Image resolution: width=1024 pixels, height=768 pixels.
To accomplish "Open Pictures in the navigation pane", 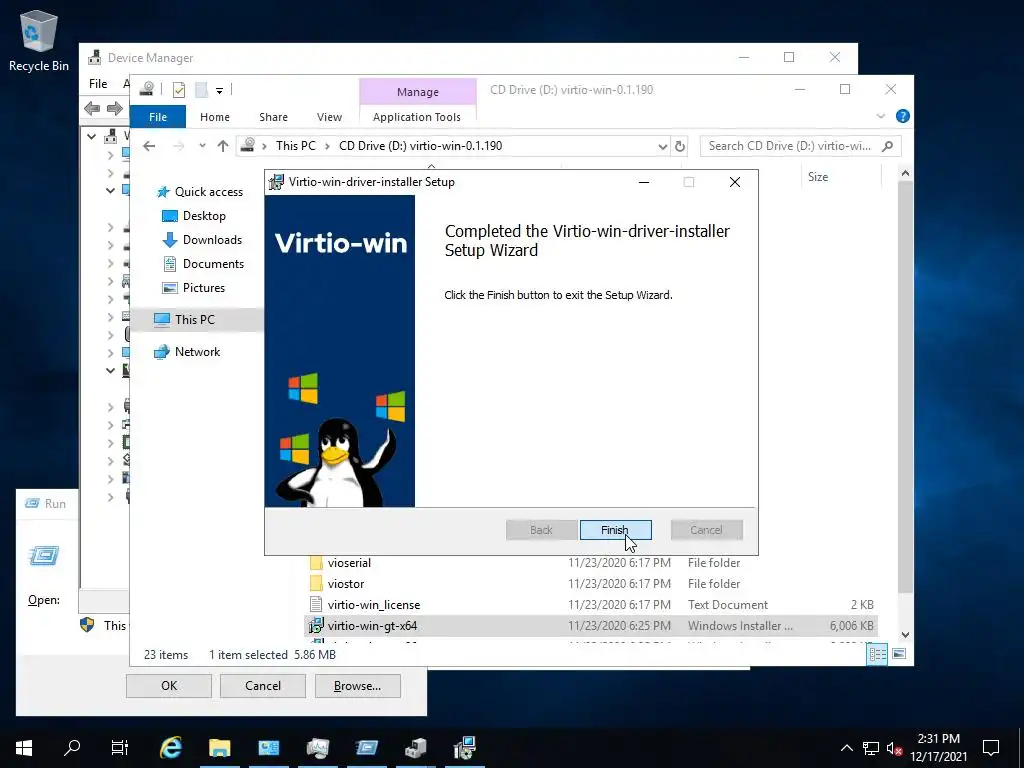I will pyautogui.click(x=204, y=287).
